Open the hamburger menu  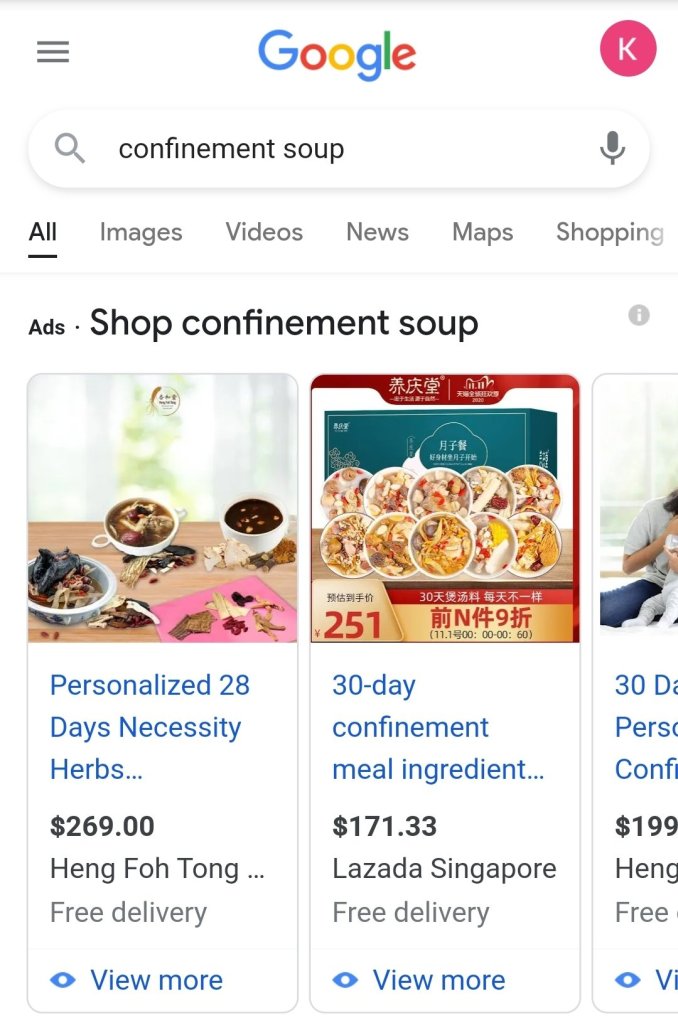point(53,52)
